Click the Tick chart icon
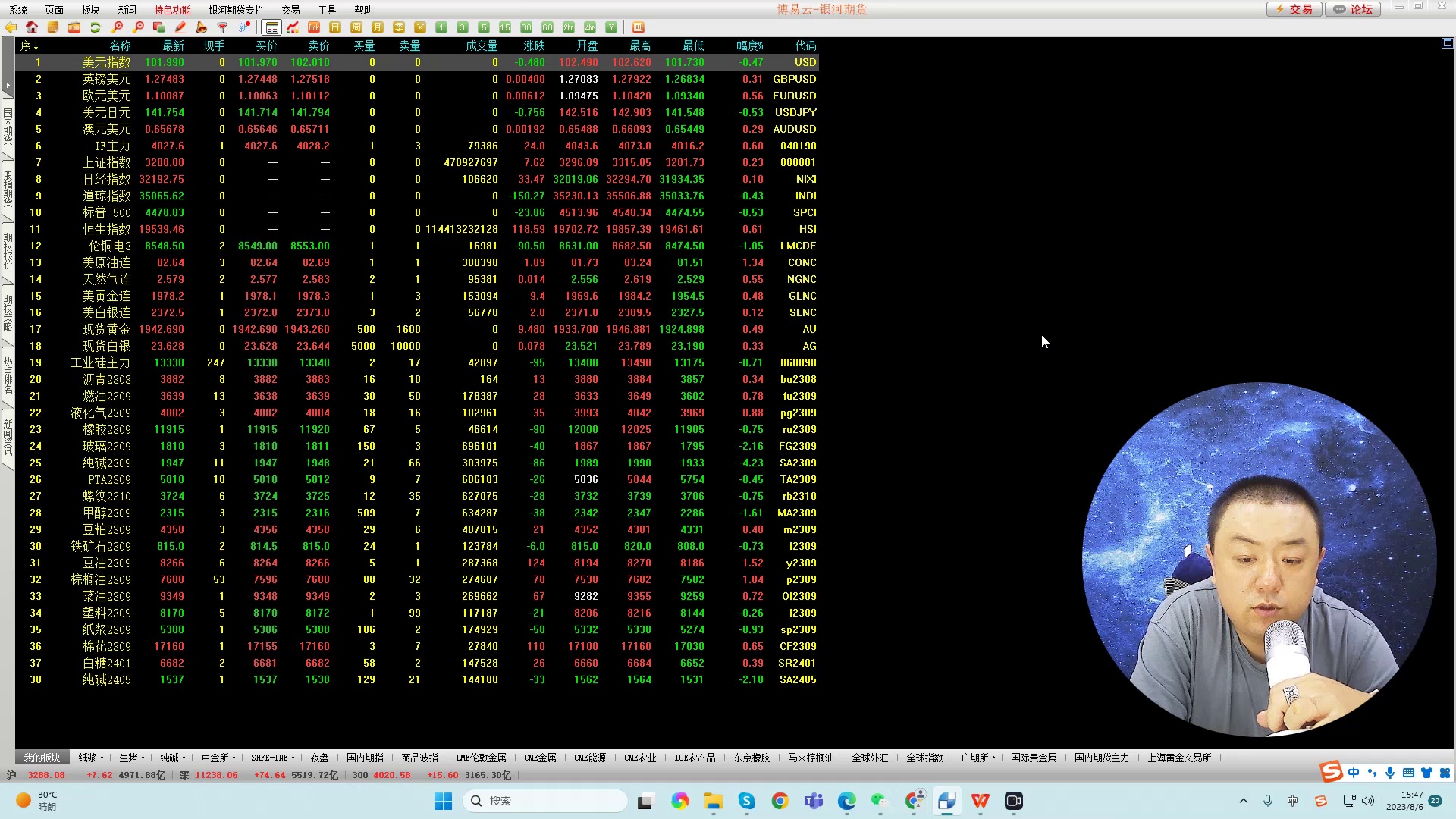The height and width of the screenshot is (819, 1456). coord(314,27)
